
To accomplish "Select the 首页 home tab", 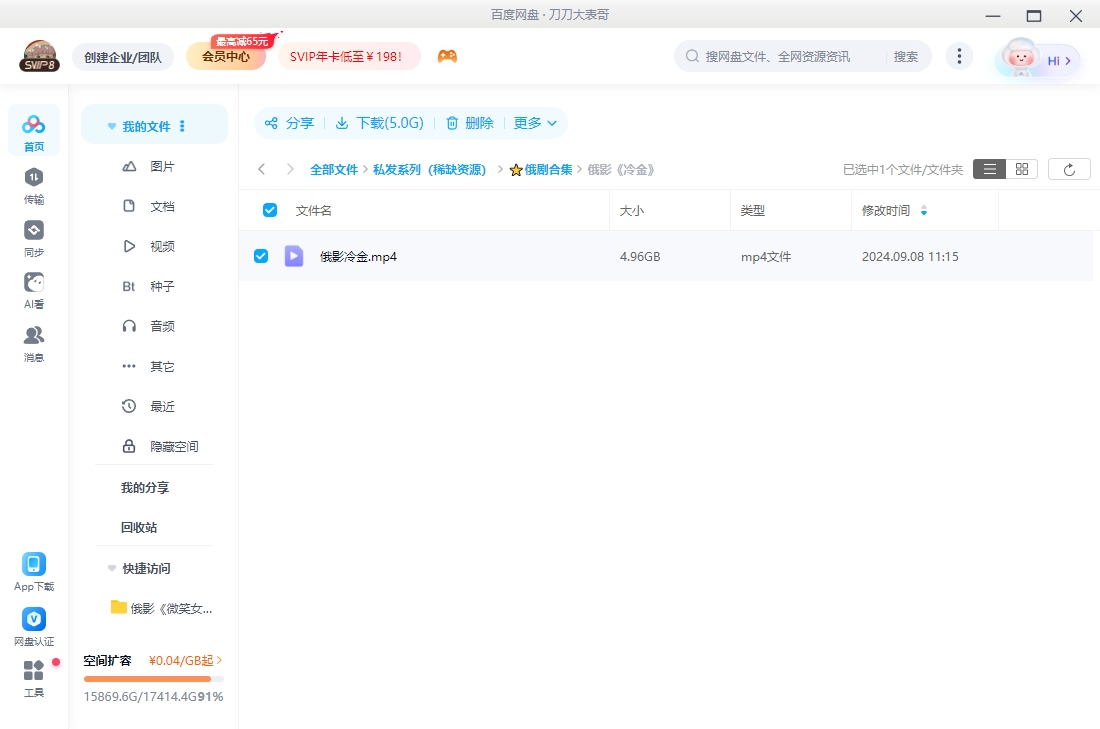I will pyautogui.click(x=33, y=130).
